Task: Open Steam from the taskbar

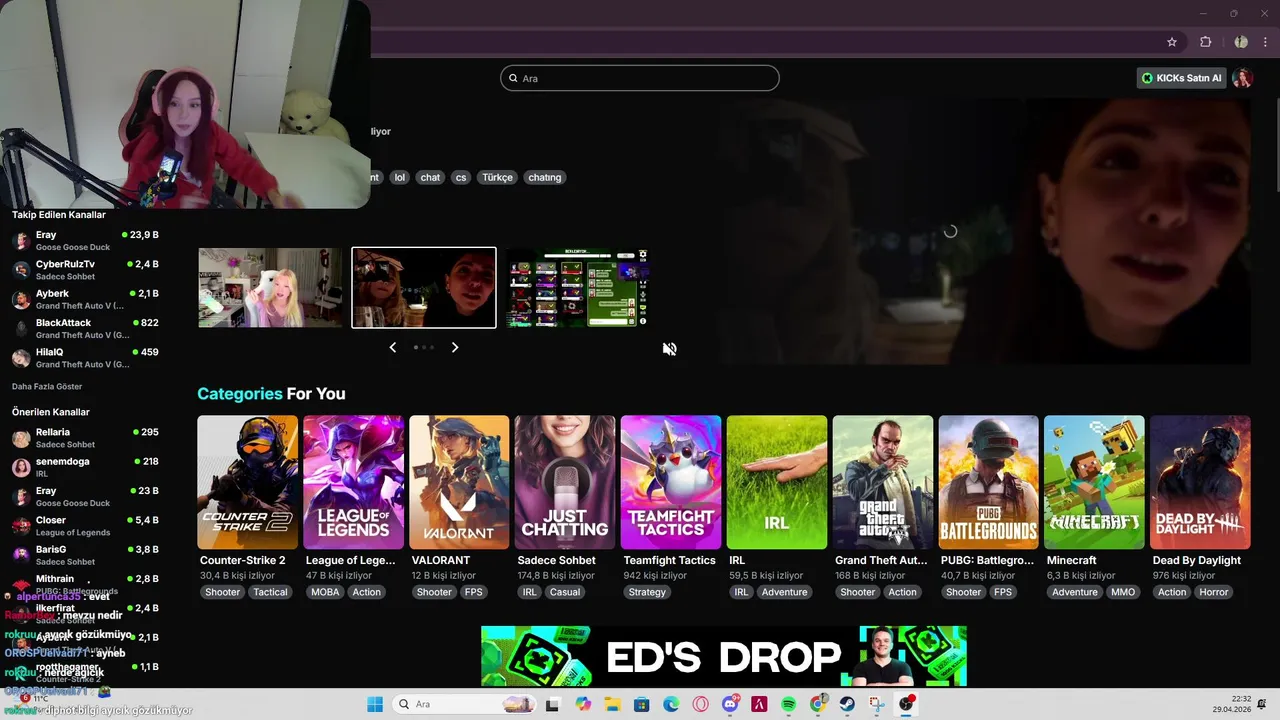Action: (847, 705)
